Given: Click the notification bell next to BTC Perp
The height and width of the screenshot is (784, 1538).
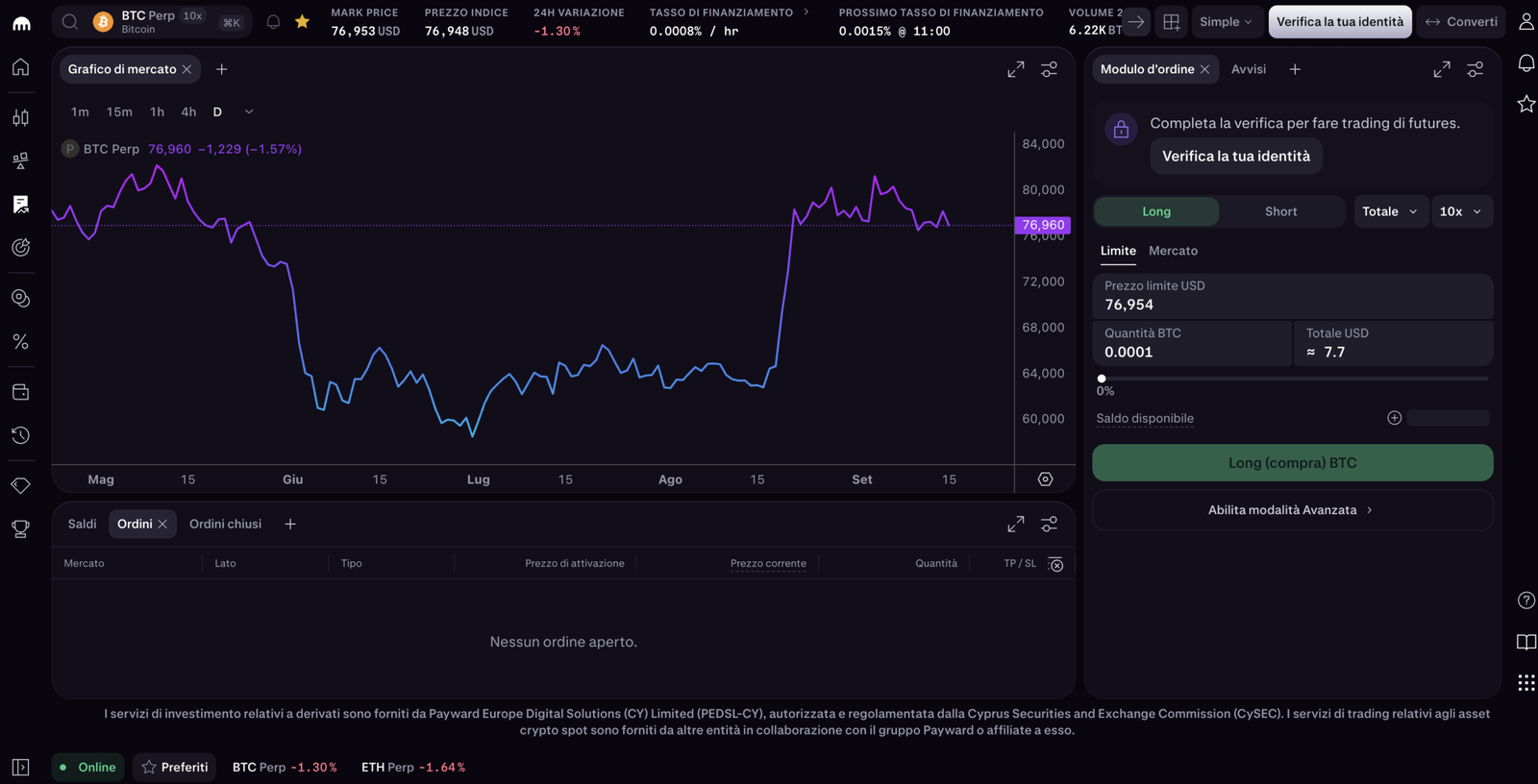Looking at the screenshot, I should (x=273, y=21).
